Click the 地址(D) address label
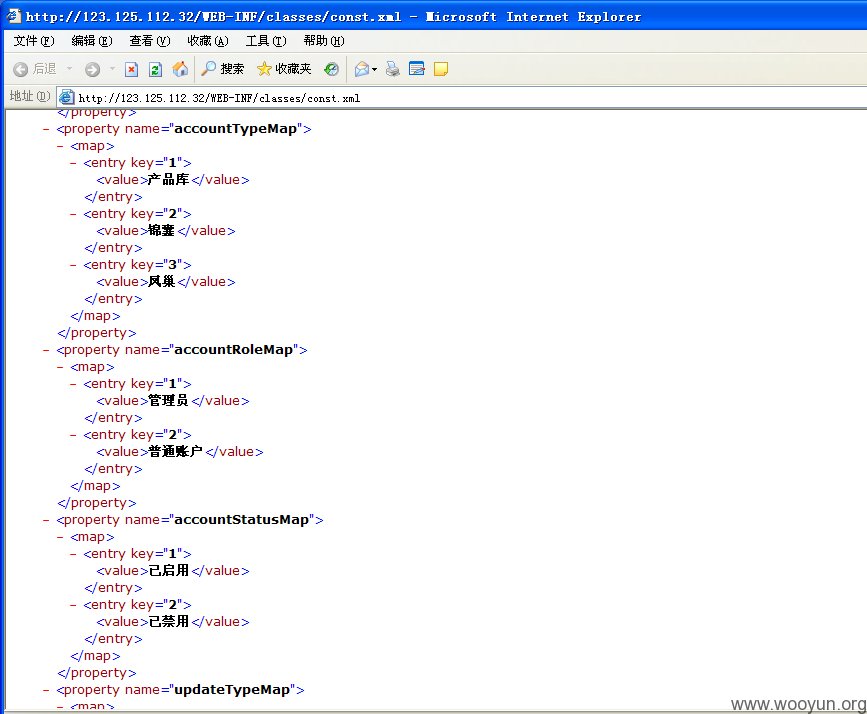This screenshot has height=714, width=867. (x=30, y=96)
